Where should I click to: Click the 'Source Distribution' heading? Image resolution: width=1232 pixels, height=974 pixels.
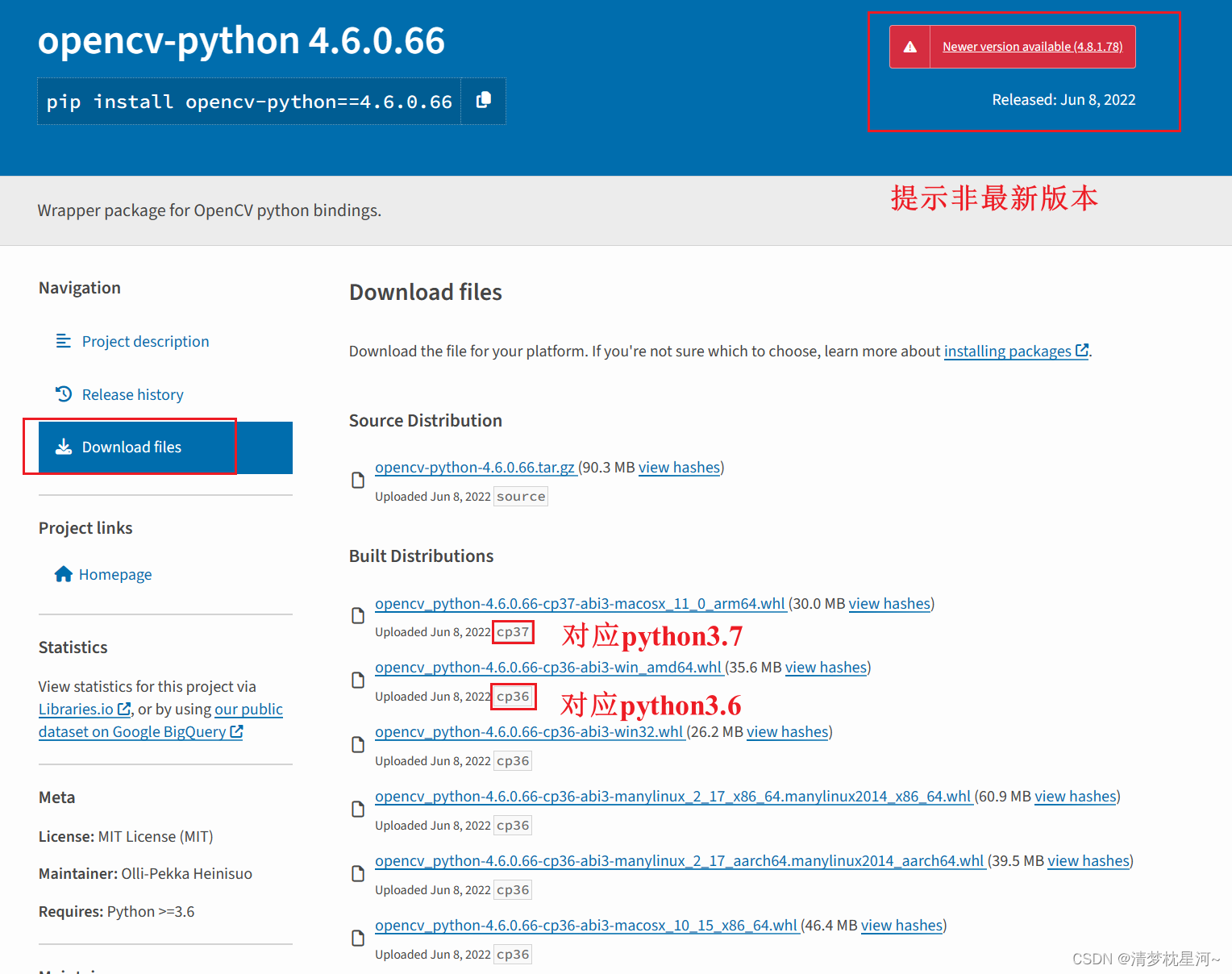point(426,420)
